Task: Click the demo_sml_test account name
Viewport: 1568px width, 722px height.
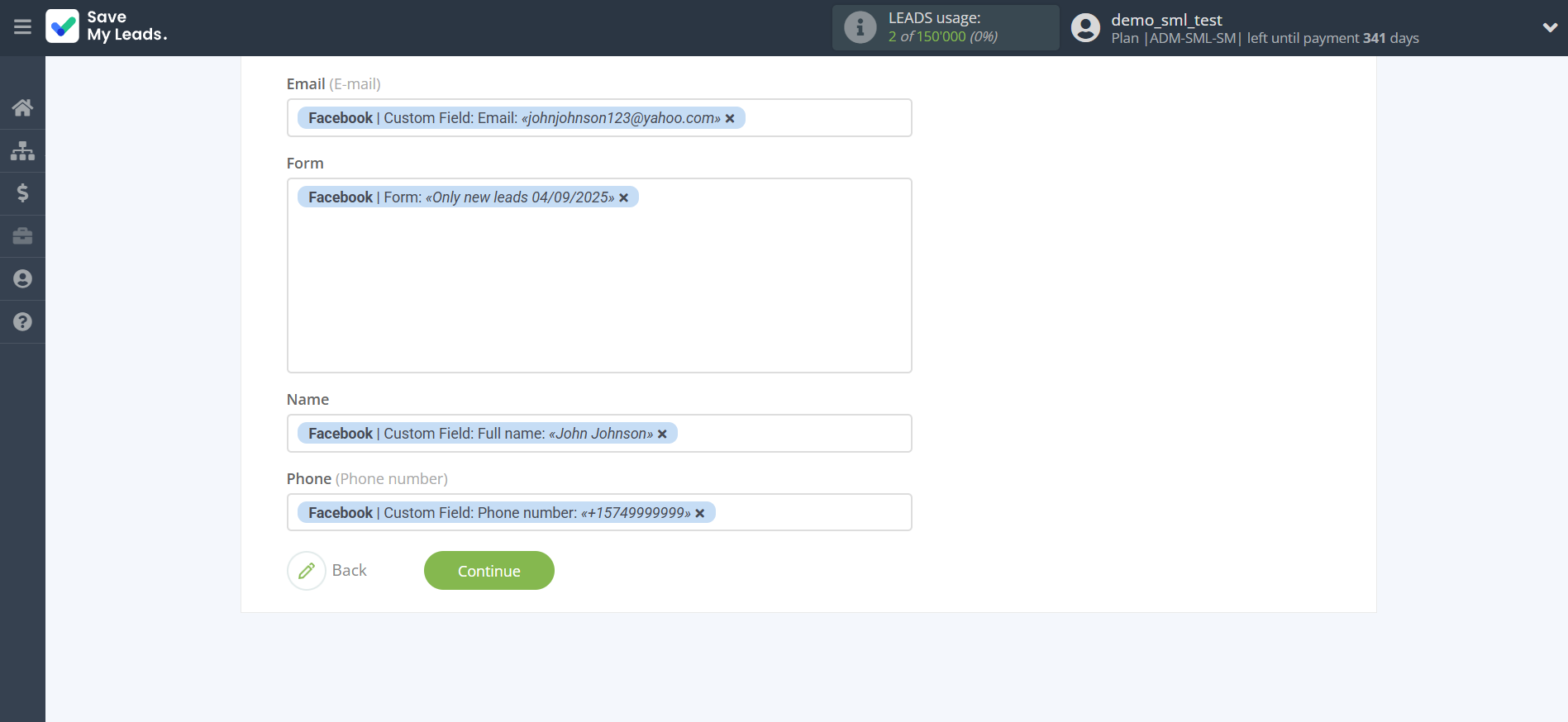Action: pyautogui.click(x=1166, y=20)
